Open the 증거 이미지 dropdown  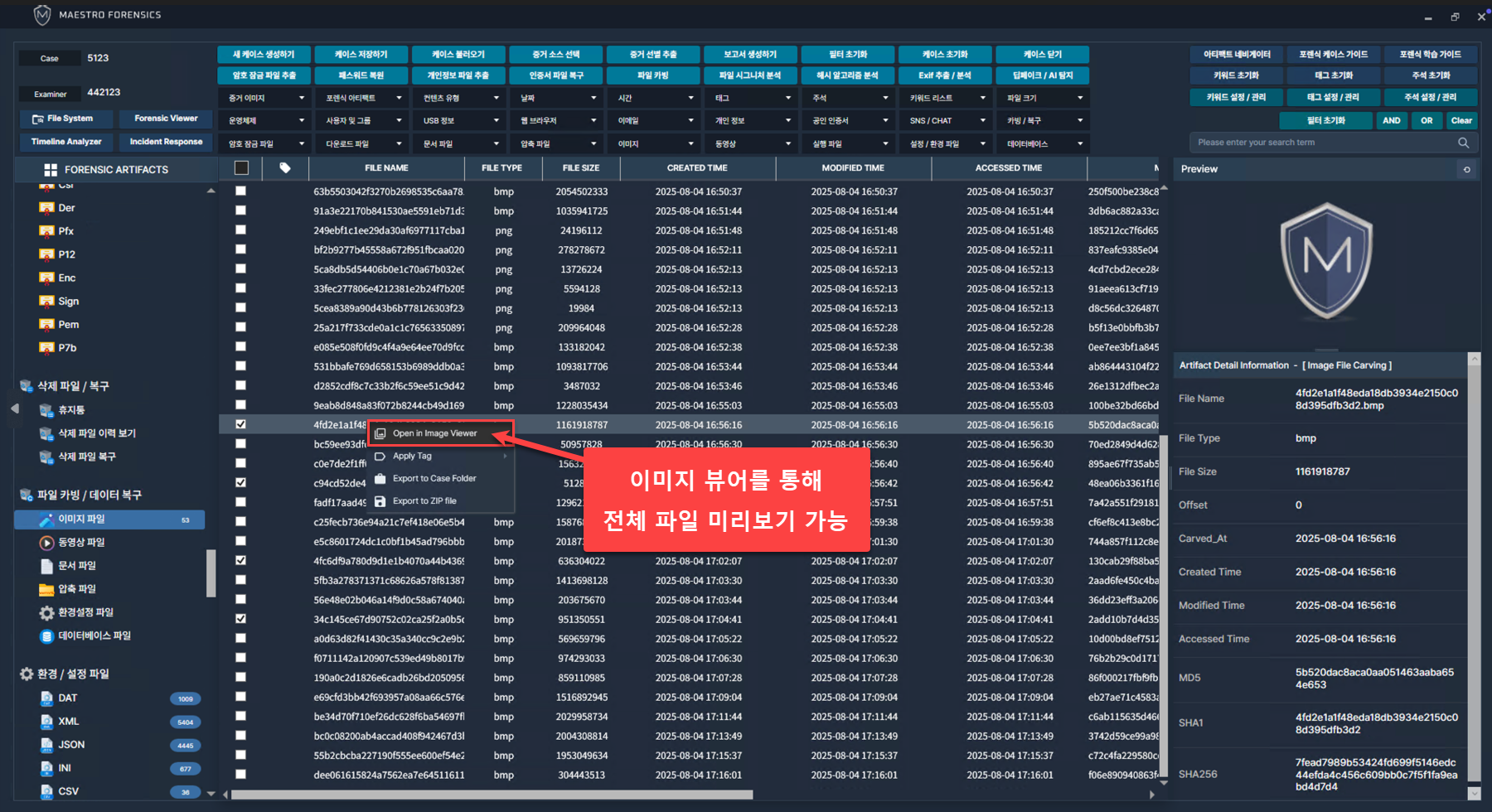tap(265, 98)
